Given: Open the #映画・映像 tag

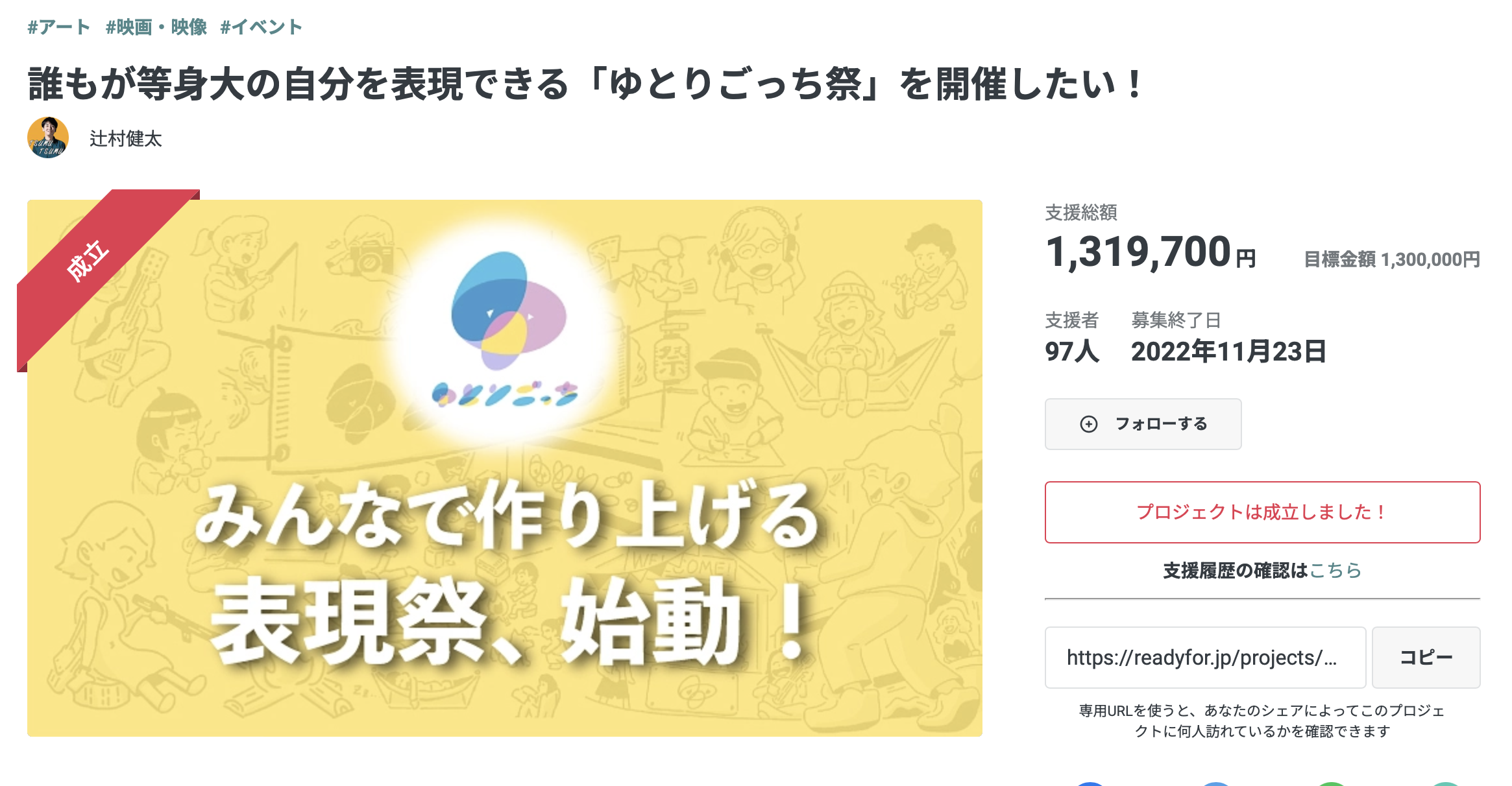Looking at the screenshot, I should tap(156, 27).
